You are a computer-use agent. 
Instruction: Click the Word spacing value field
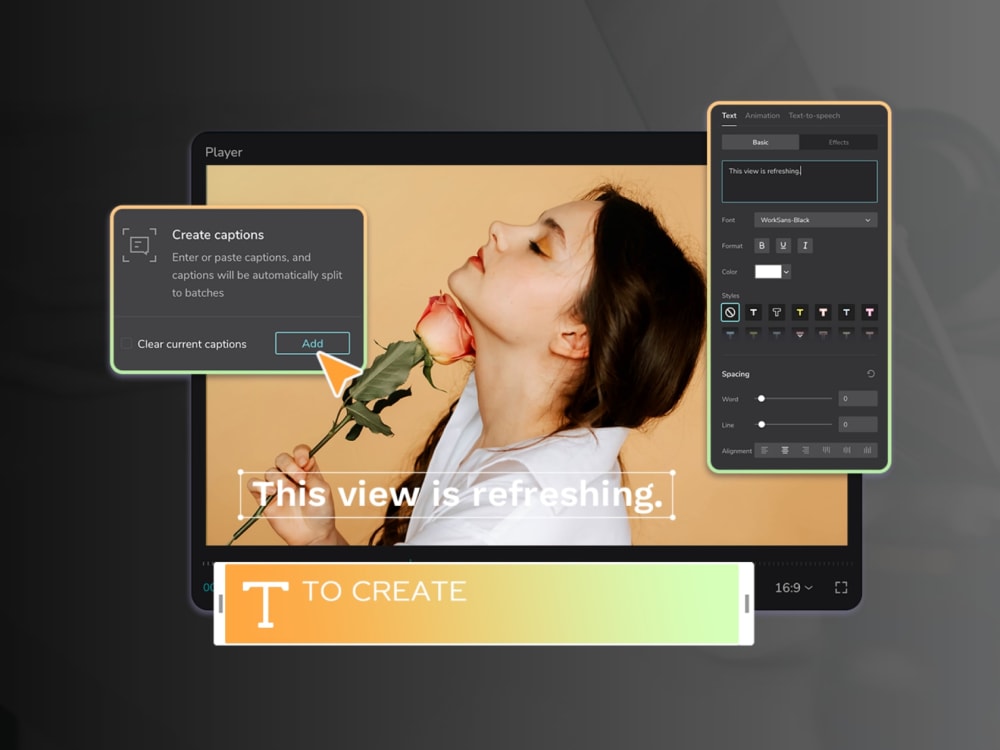pos(858,399)
